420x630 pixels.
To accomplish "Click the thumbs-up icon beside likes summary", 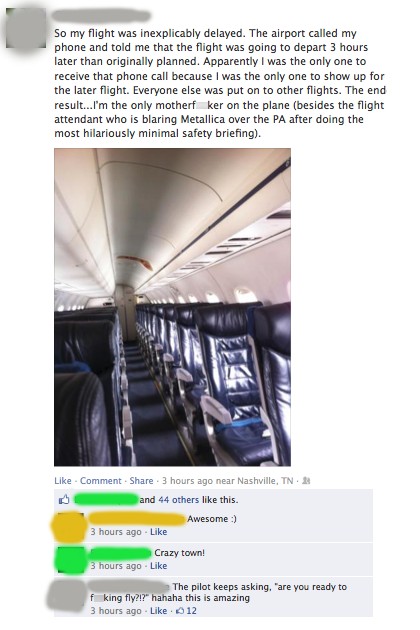I will click(x=64, y=499).
